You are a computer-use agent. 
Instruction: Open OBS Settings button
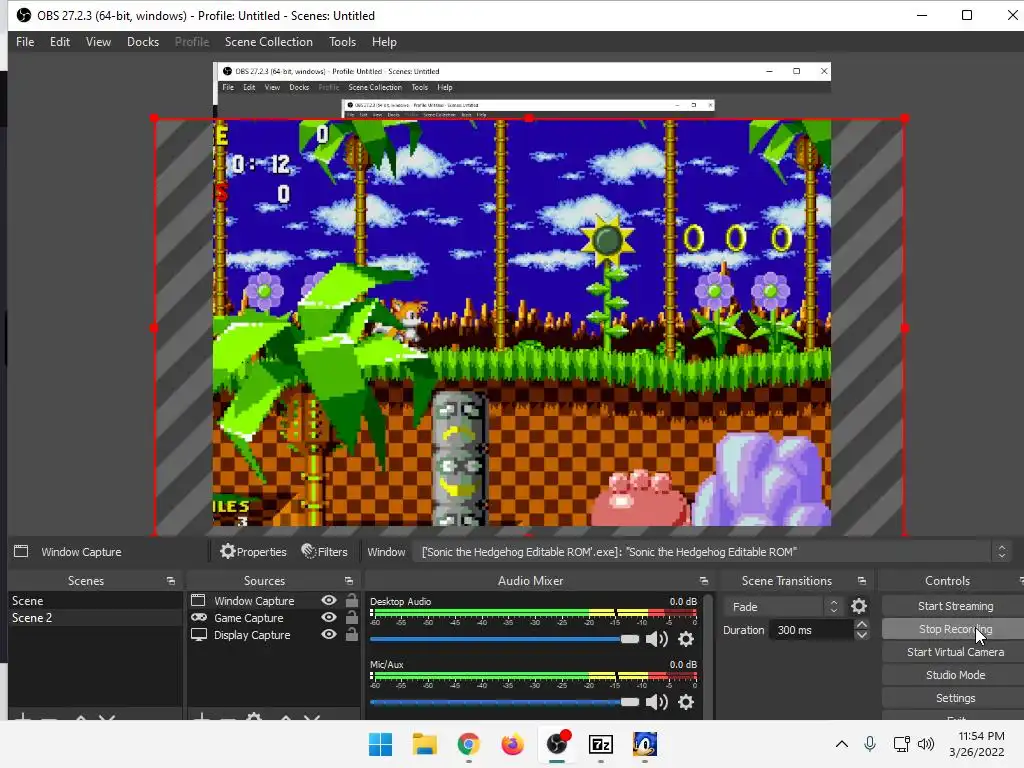coord(955,698)
